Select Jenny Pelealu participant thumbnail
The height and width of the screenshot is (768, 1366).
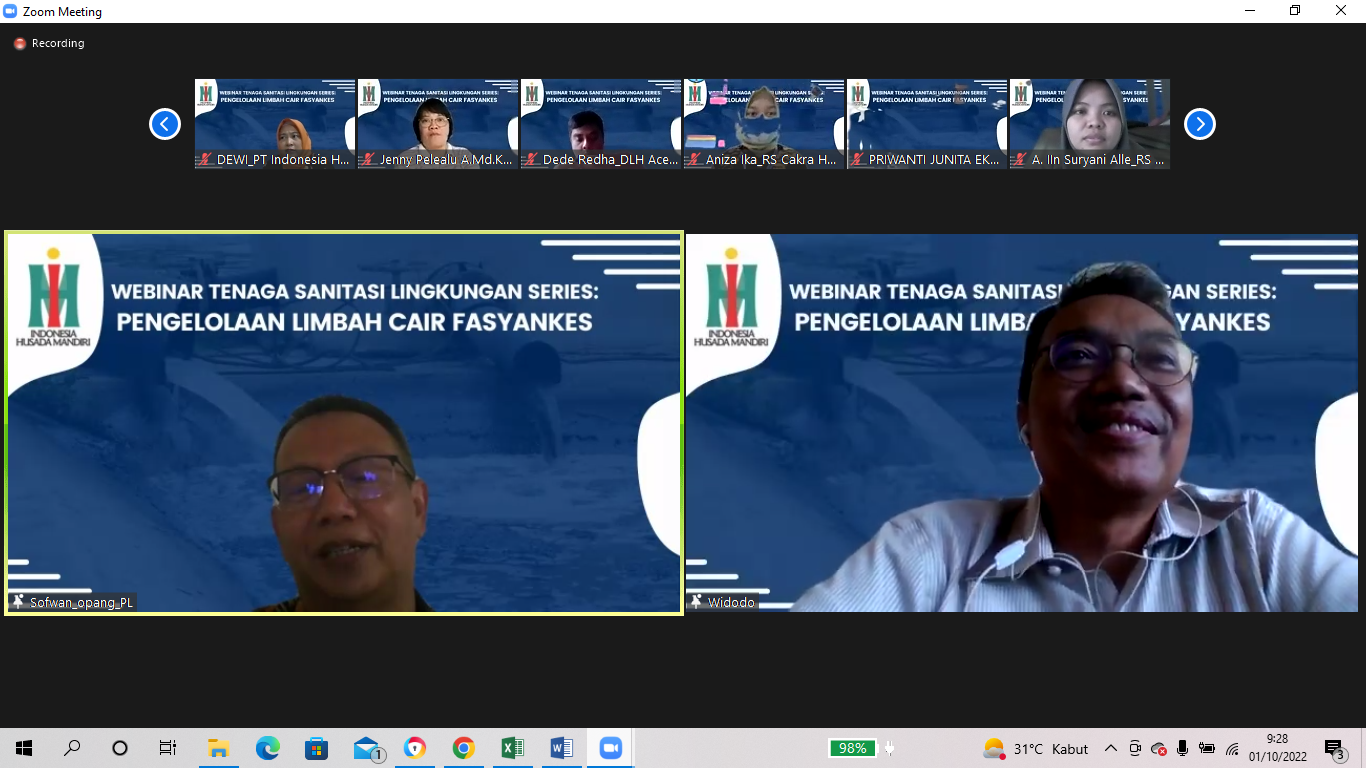(438, 124)
